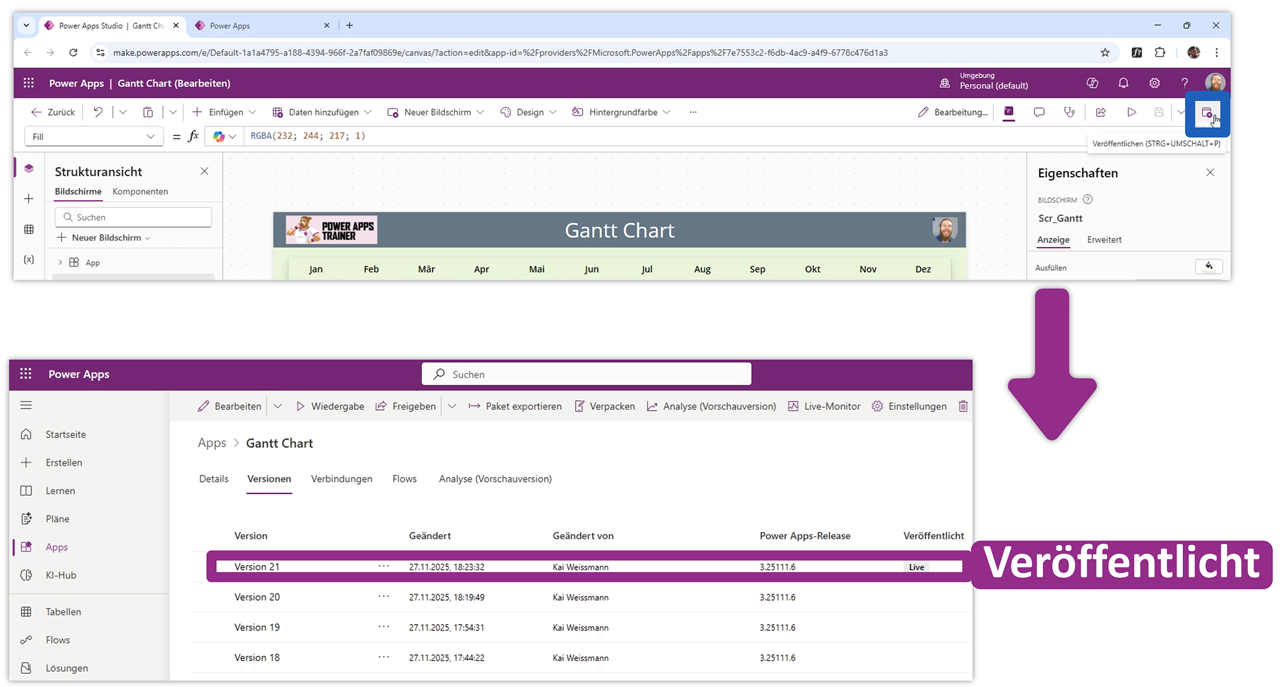Click the help question mark icon
The height and width of the screenshot is (687, 1280).
(1184, 84)
